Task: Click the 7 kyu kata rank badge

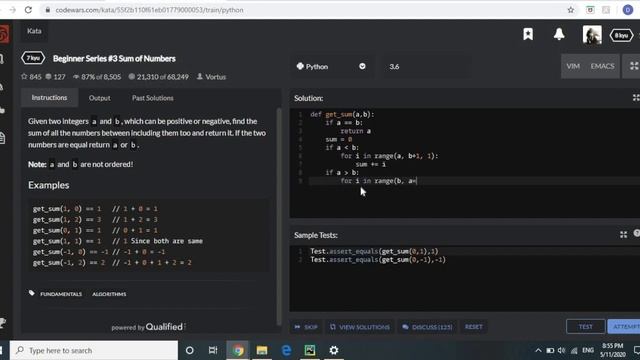Action: [x=33, y=58]
